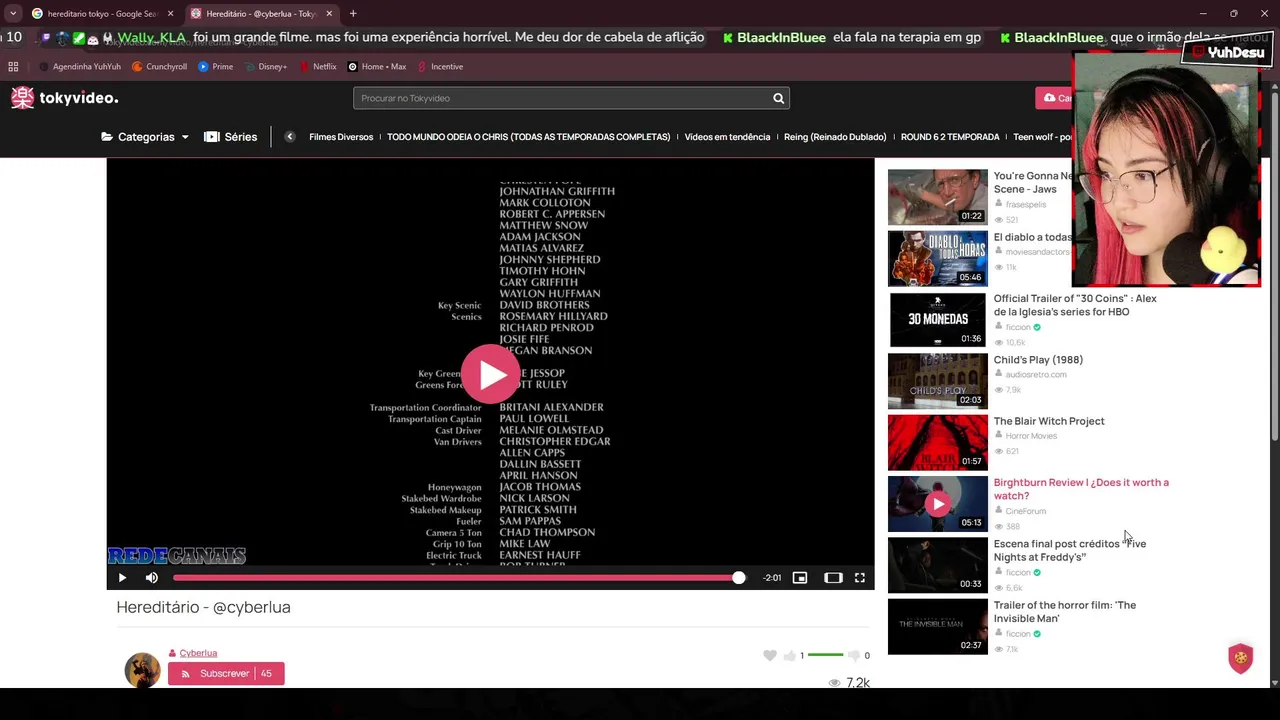Open the Cyberlua channel link
This screenshot has width=1280, height=720.
click(198, 653)
